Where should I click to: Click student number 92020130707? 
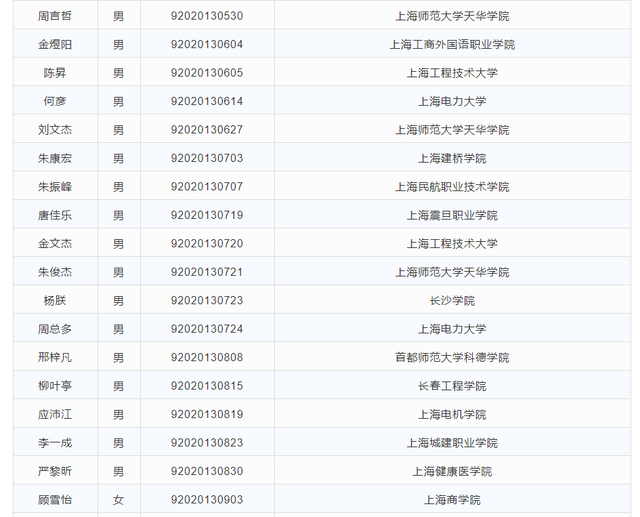207,187
